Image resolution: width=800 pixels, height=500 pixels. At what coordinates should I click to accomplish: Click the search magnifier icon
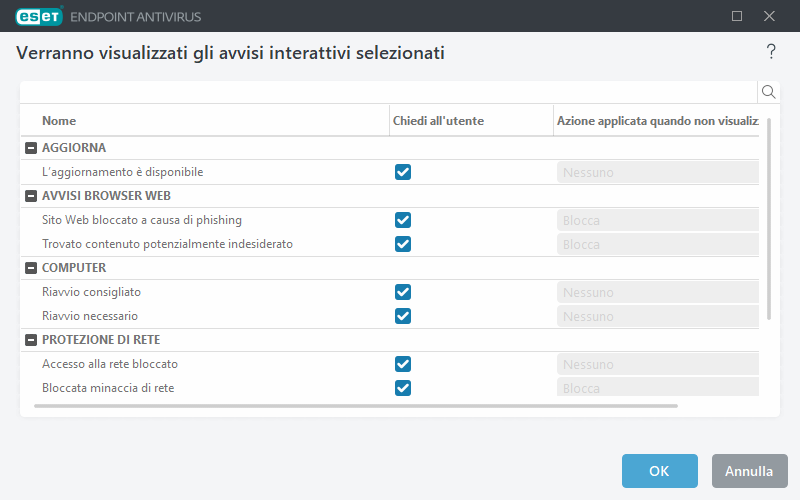(x=768, y=92)
